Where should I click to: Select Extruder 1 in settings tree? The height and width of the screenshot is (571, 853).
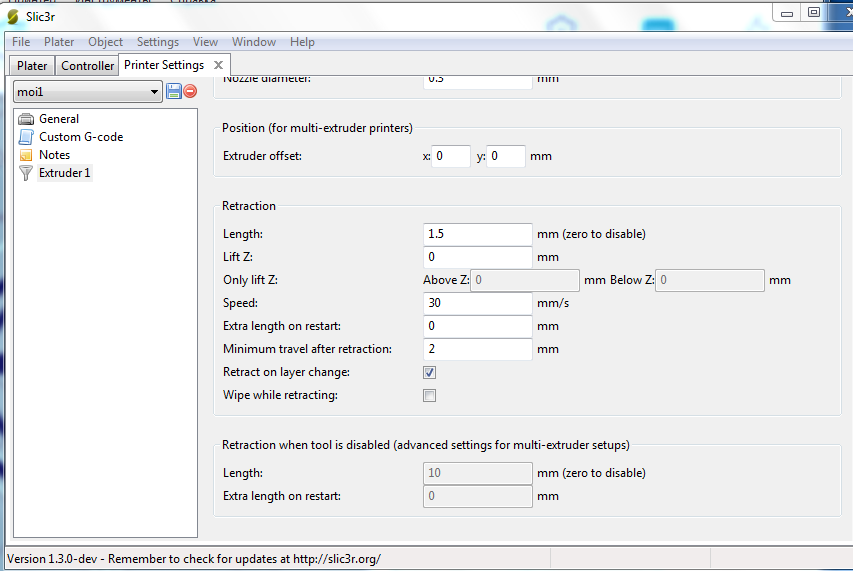coord(64,173)
